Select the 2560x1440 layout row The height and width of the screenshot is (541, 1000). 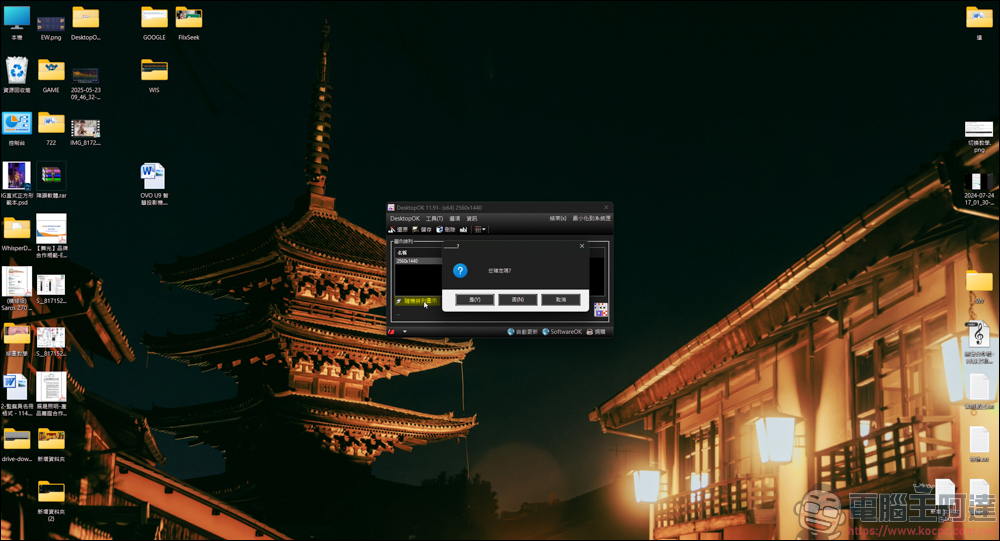tap(418, 261)
